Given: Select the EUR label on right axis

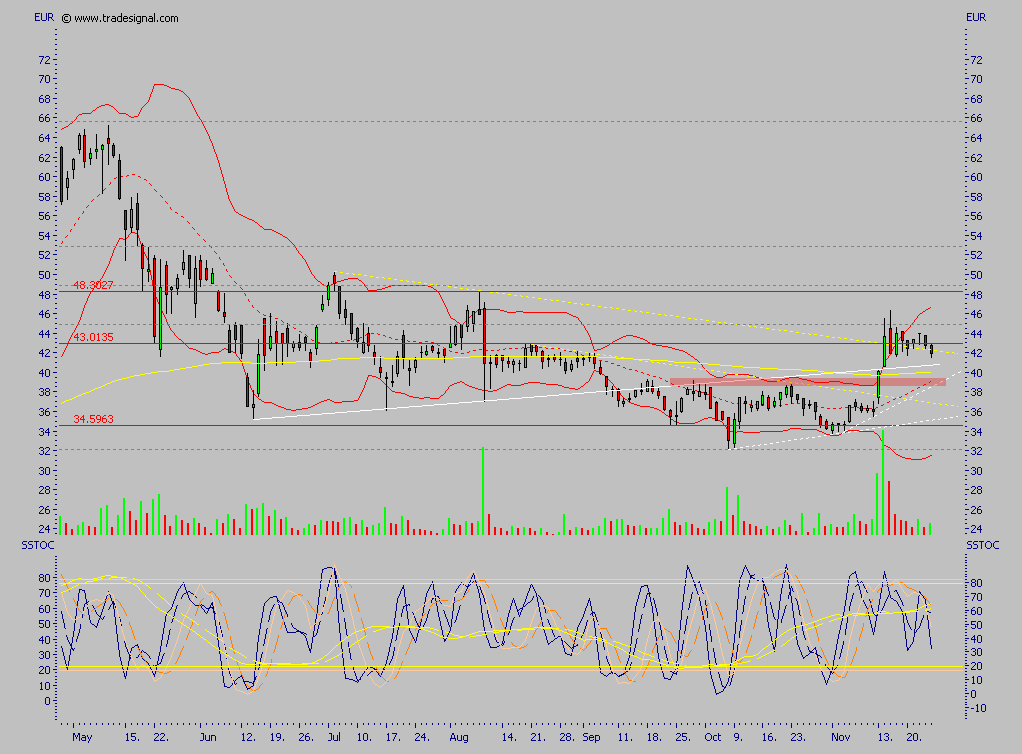Looking at the screenshot, I should (978, 17).
